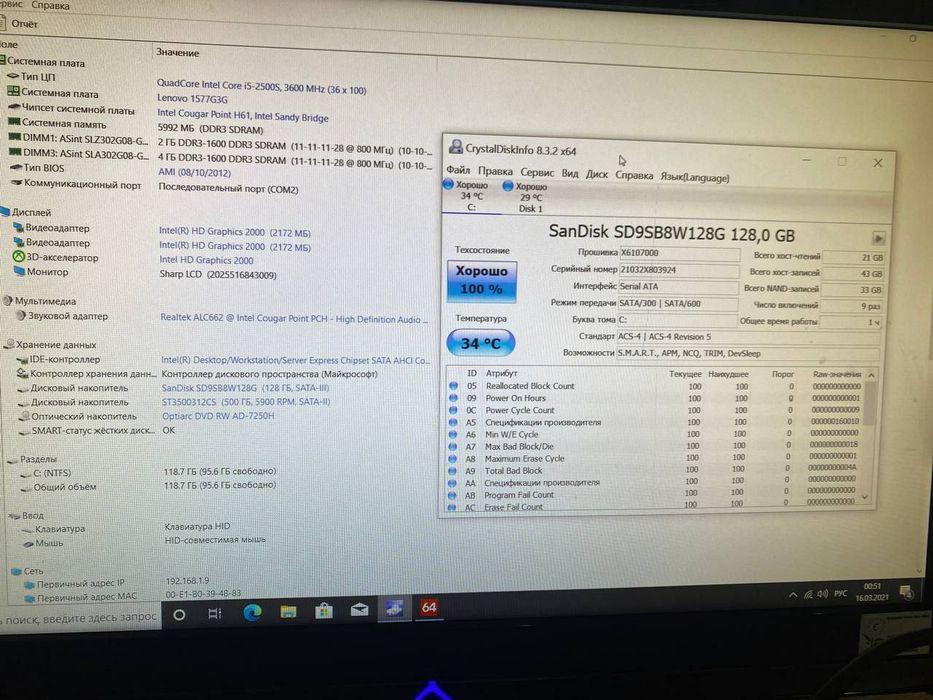Click the status dot of Power Cycle Count
The image size is (933, 700).
click(453, 410)
